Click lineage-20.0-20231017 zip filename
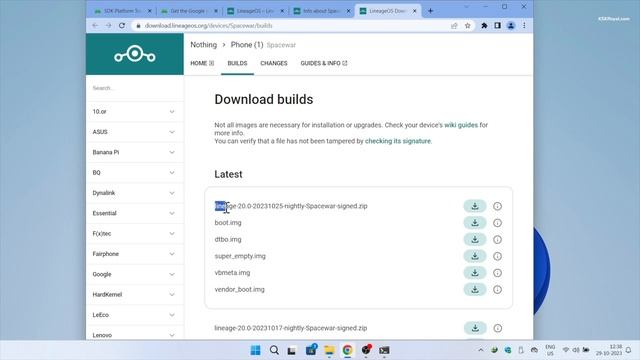 291,328
